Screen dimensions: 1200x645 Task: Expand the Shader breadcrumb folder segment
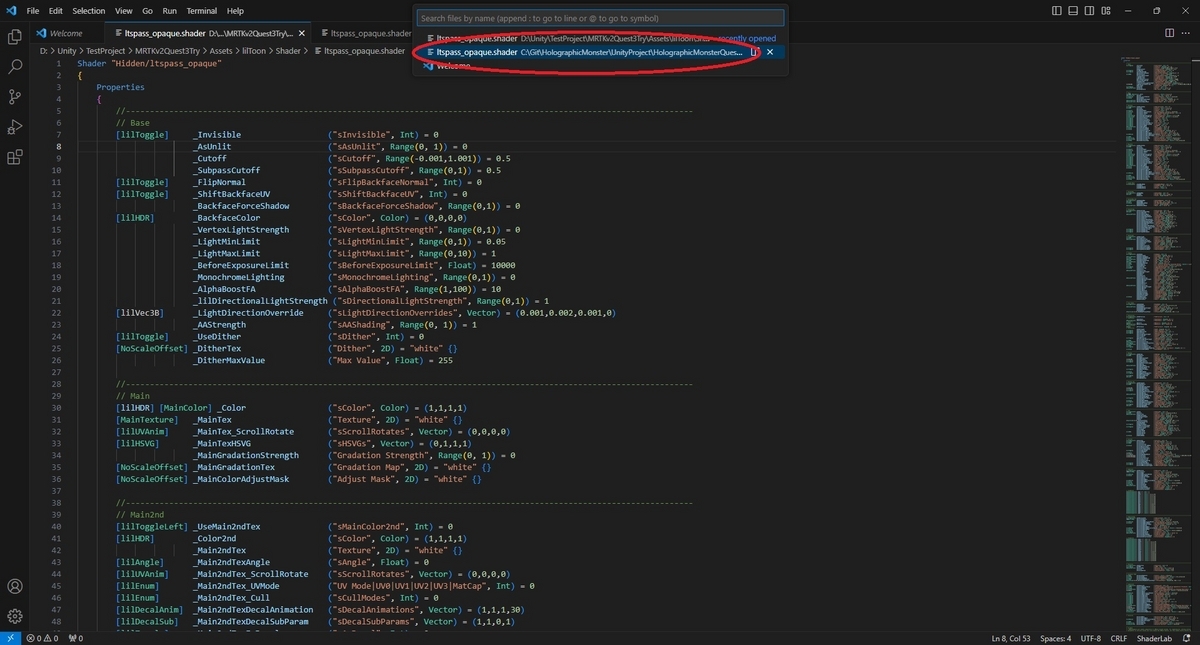coord(287,50)
